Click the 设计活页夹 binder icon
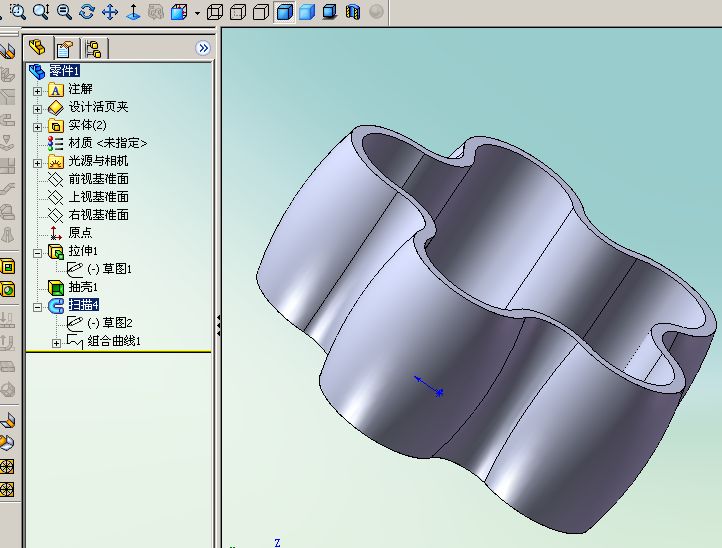 (56, 107)
